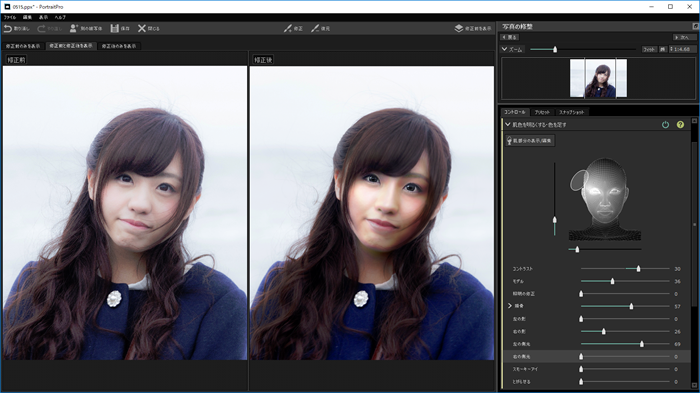
Task: Click the コントラスト slider at 30
Action: (625, 269)
